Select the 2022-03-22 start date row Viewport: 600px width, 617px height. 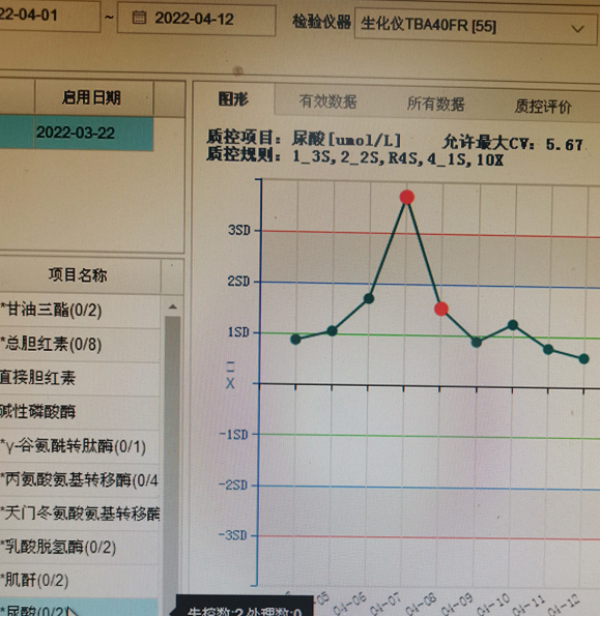tap(76, 133)
